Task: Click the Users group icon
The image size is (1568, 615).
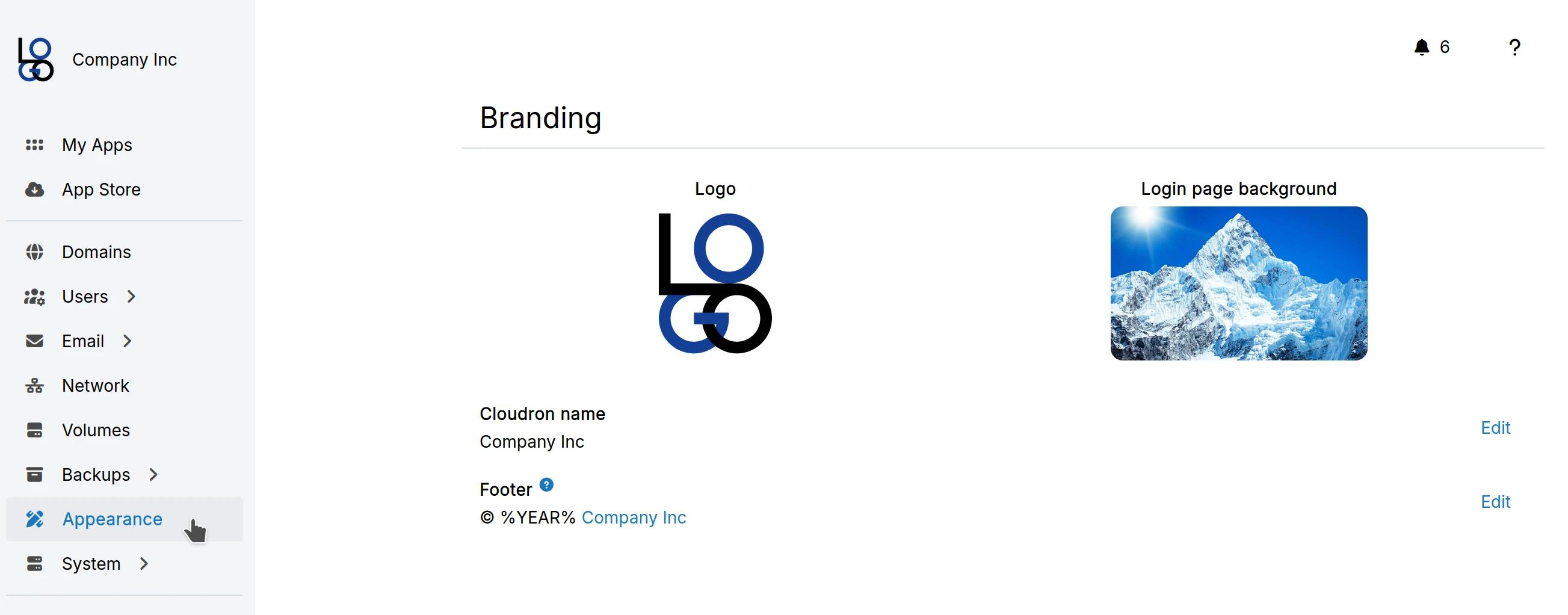Action: [35, 297]
